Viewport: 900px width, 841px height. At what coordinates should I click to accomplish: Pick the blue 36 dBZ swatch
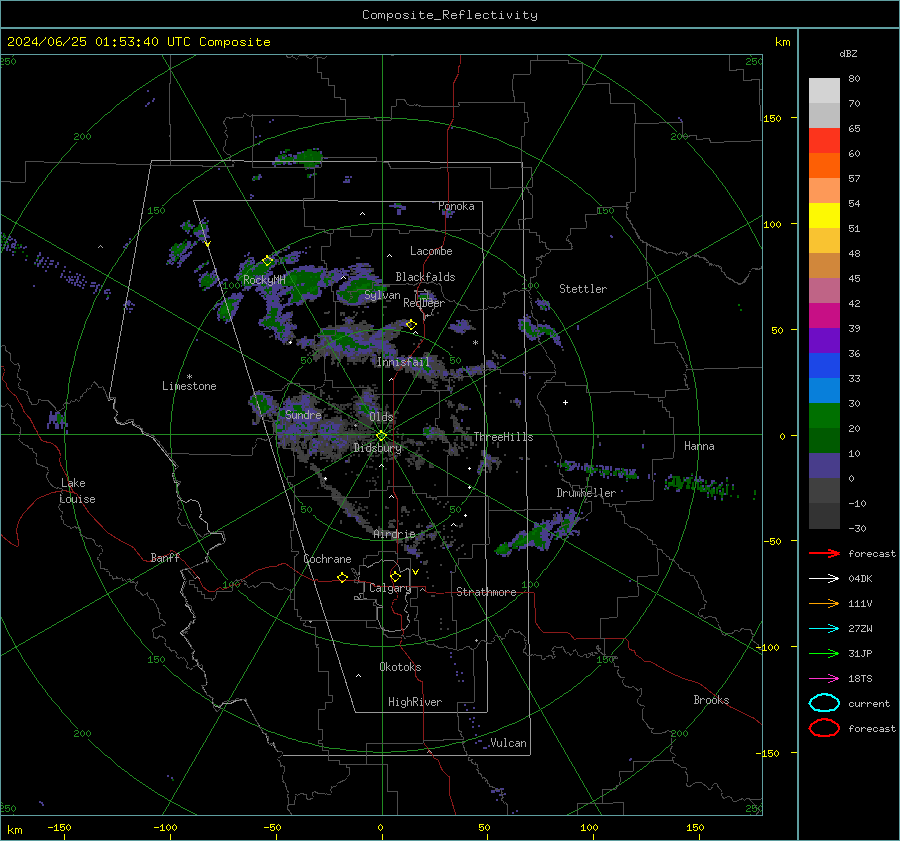824,365
